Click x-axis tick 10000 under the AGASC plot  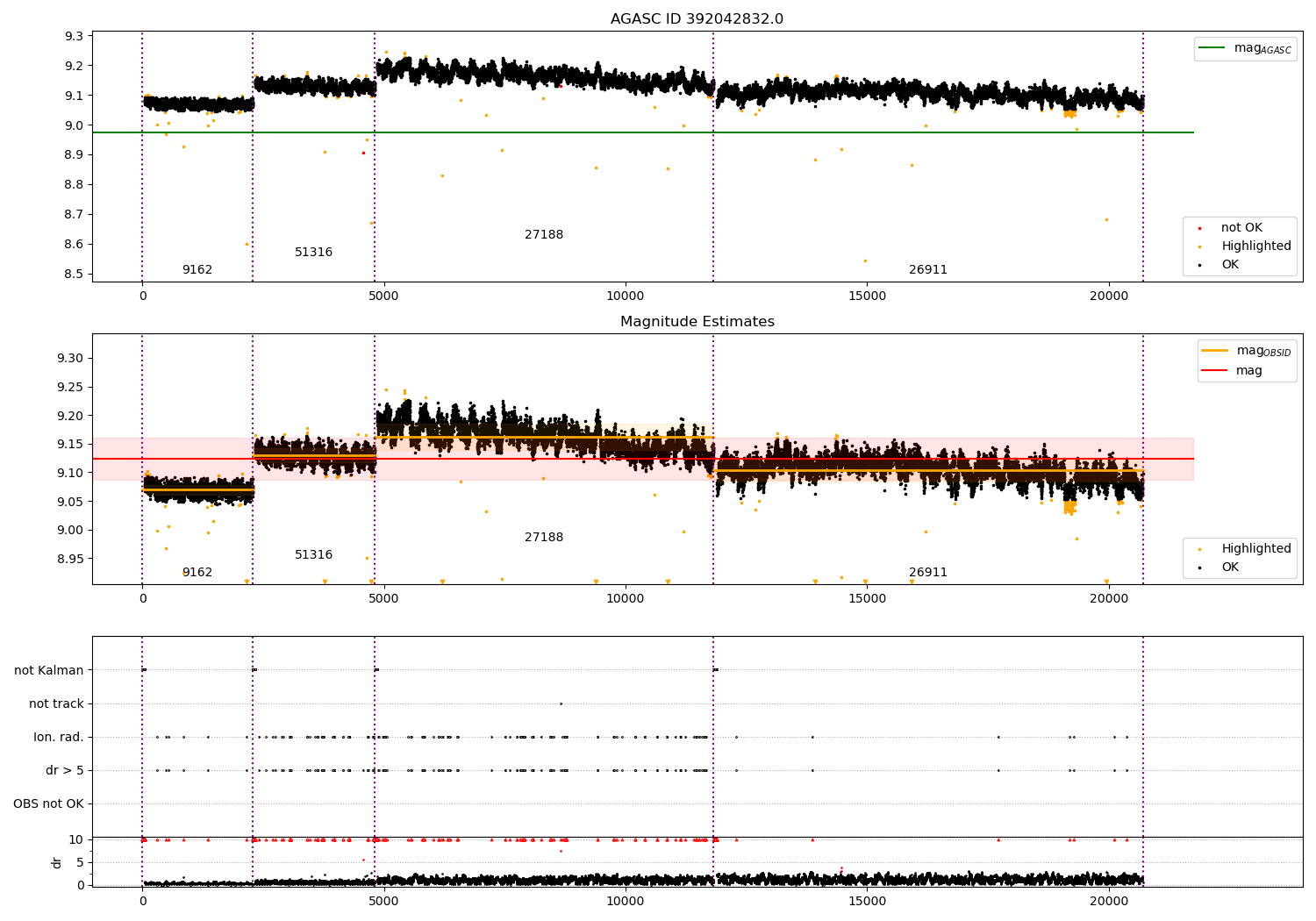click(x=626, y=296)
